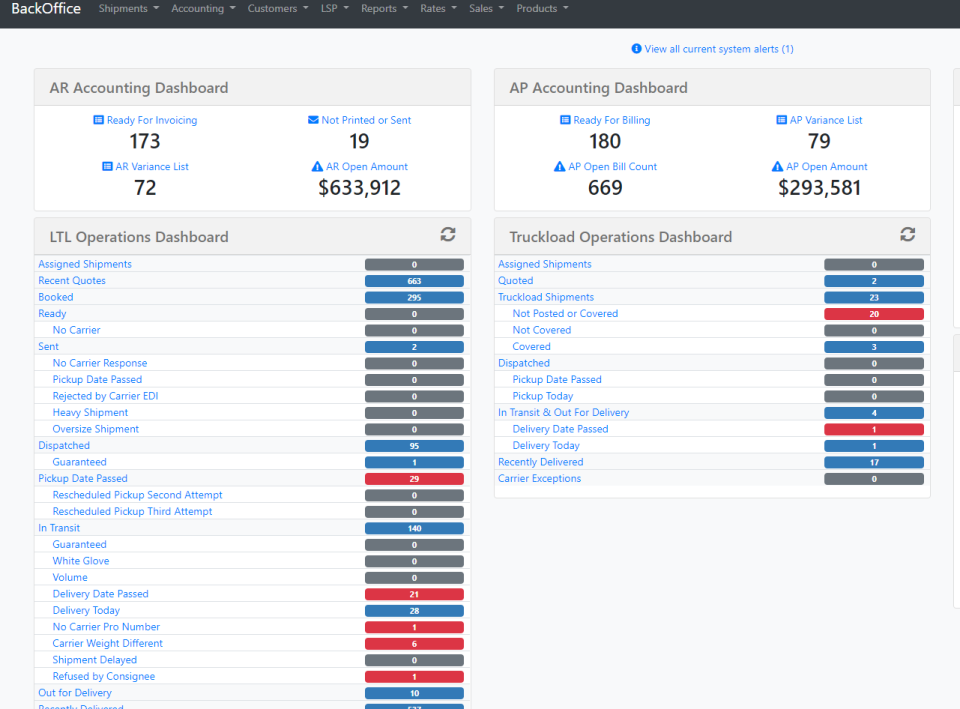Open the Rates dropdown menu
Screen dimensions: 960x709
pyautogui.click(x=437, y=8)
